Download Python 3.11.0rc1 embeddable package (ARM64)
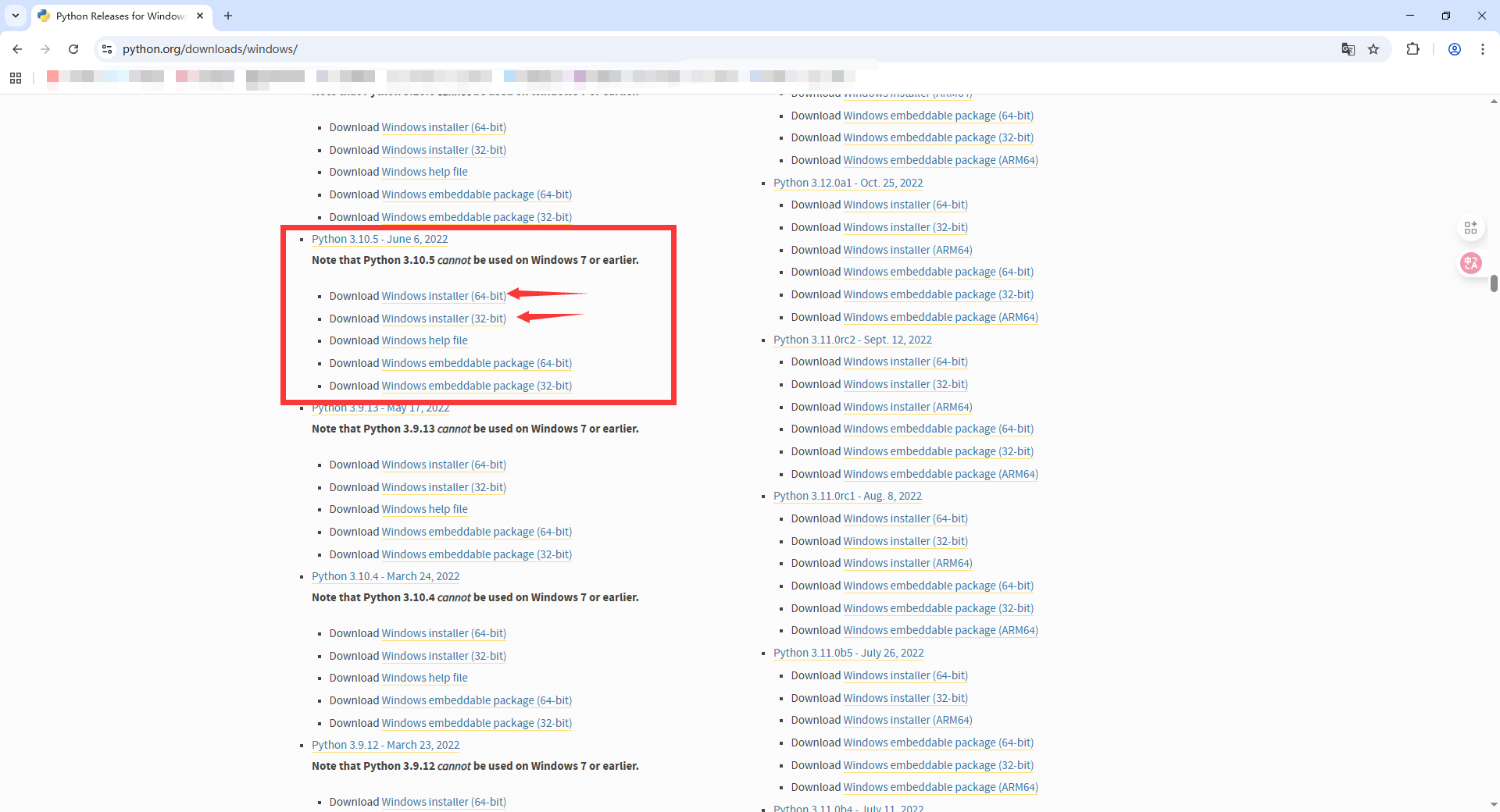Image resolution: width=1500 pixels, height=812 pixels. click(x=941, y=630)
